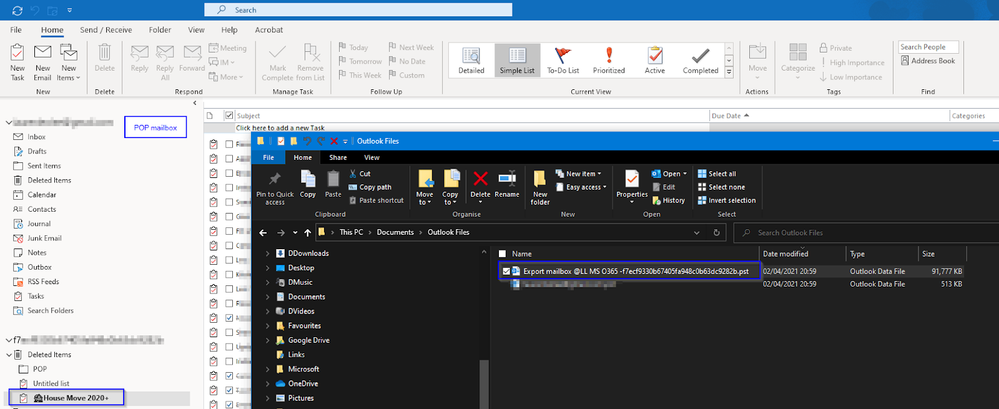Screen dimensions: 999x409
Task: Open Explorer File tab
Action: [268, 157]
